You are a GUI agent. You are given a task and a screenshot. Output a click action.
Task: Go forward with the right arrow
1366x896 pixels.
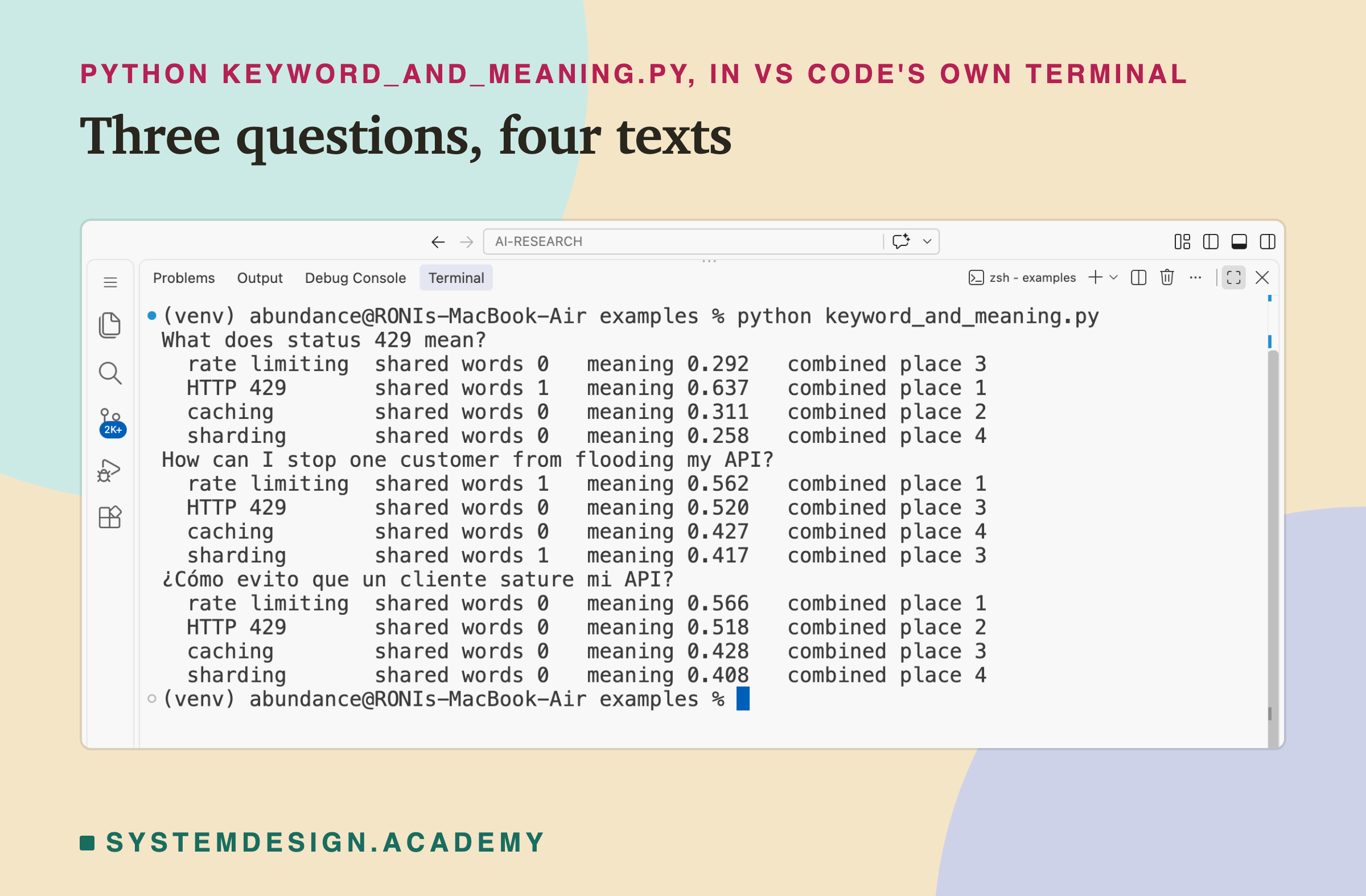coord(467,243)
